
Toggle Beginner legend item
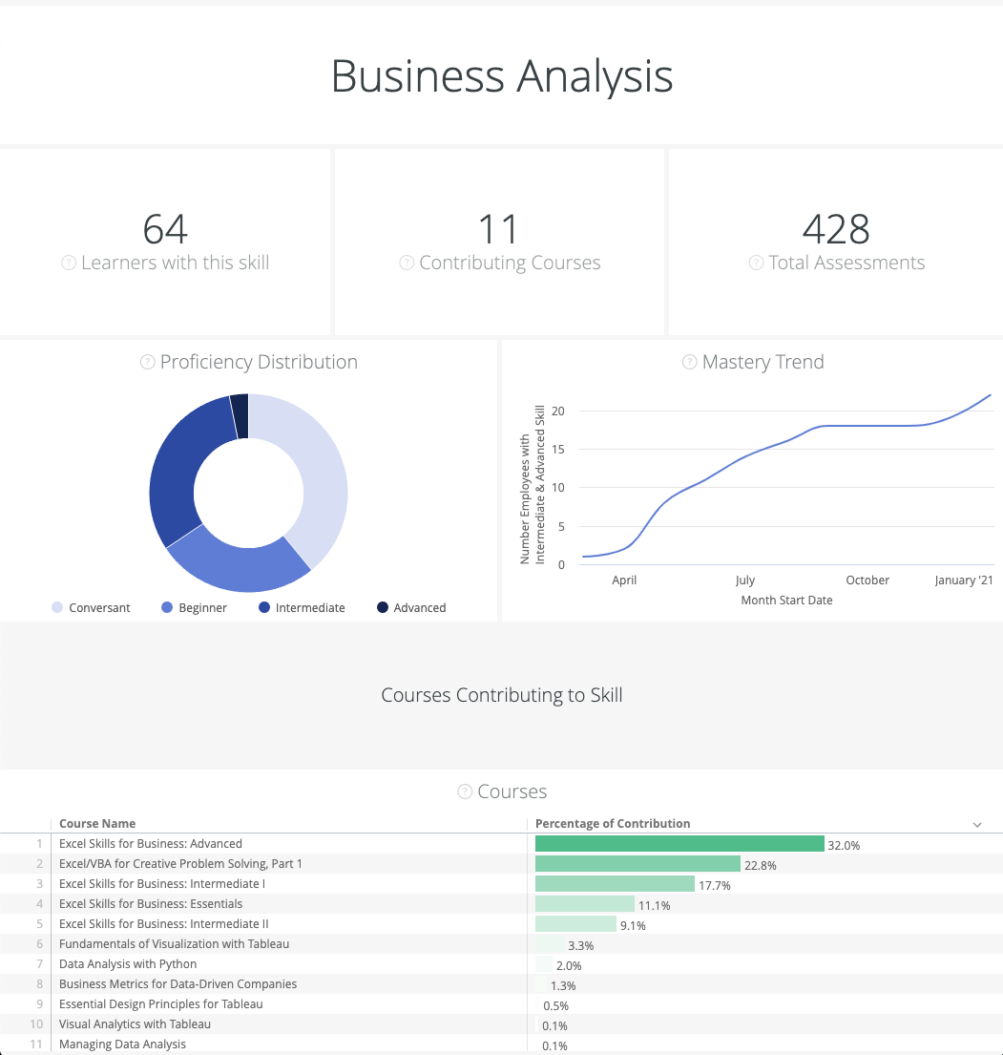click(194, 608)
